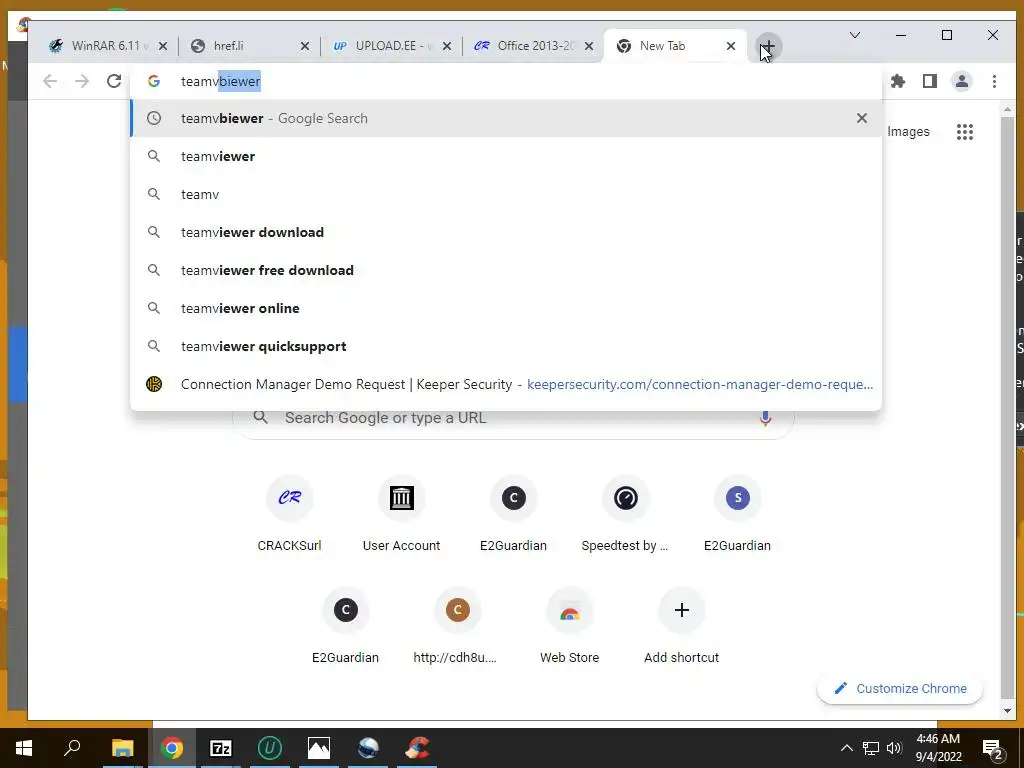Open Windows taskbar search
The height and width of the screenshot is (768, 1024).
point(72,748)
